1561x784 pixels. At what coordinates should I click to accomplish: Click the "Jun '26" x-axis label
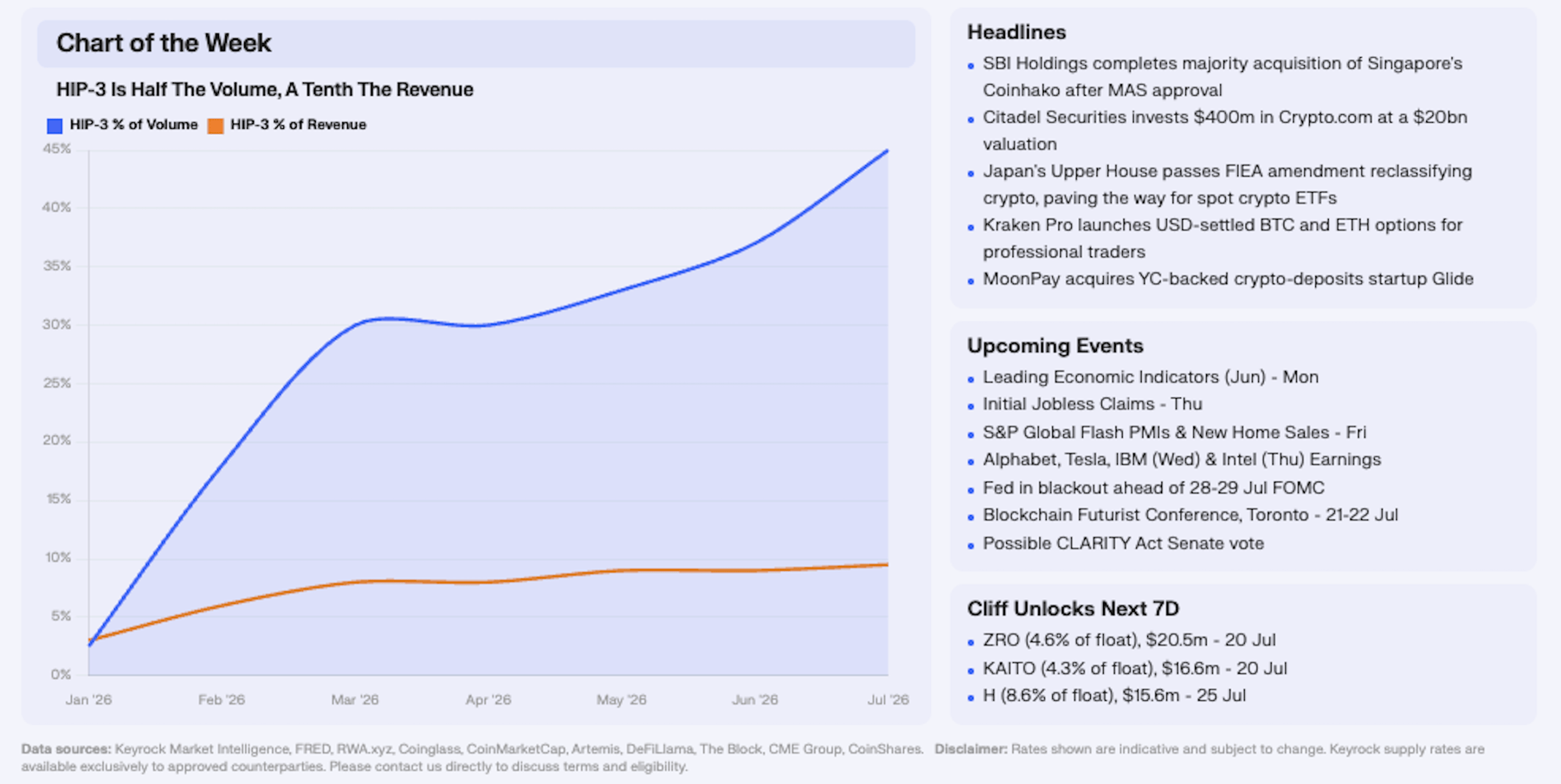click(x=755, y=700)
